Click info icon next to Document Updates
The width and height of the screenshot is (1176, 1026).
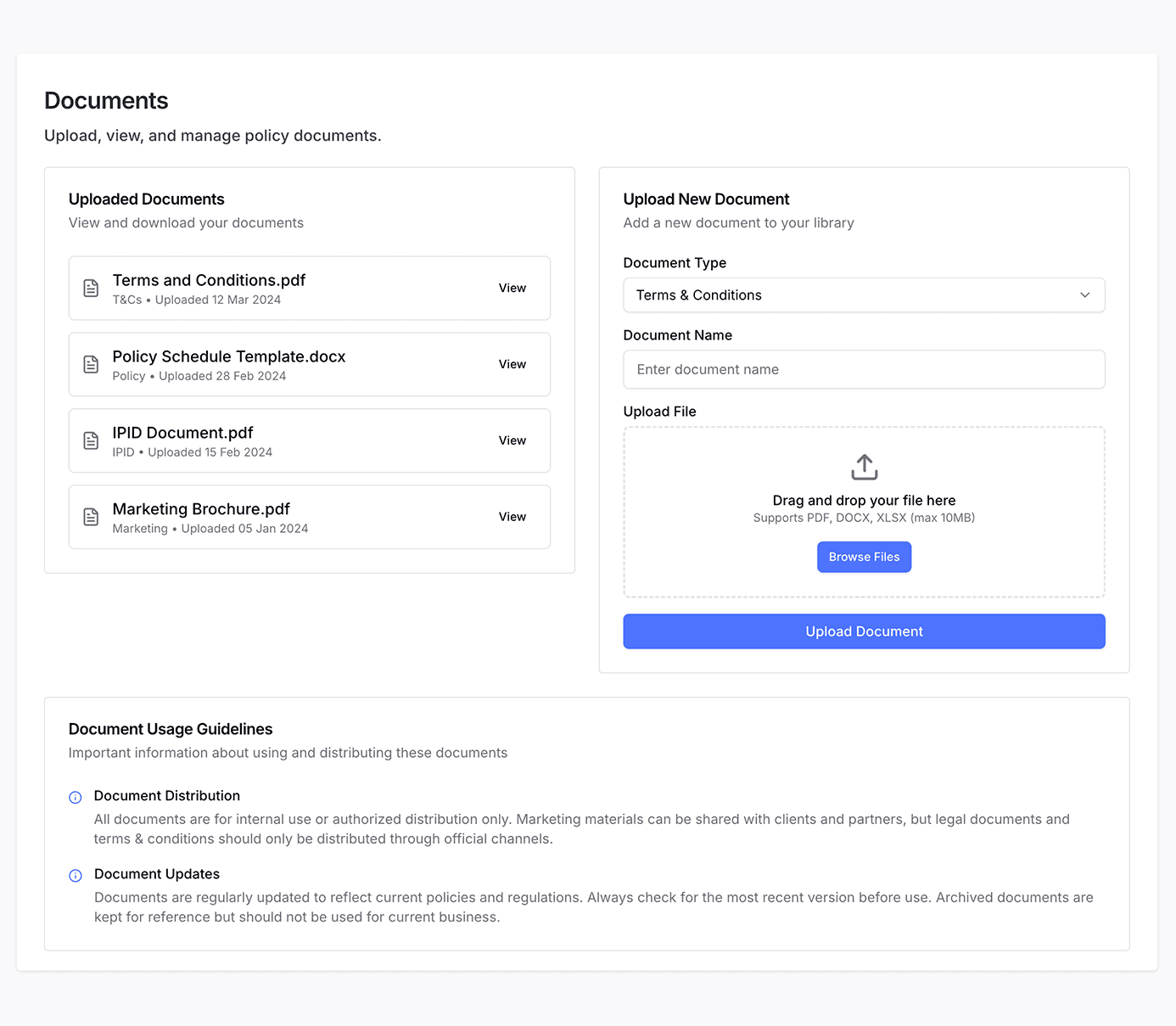tap(76, 876)
